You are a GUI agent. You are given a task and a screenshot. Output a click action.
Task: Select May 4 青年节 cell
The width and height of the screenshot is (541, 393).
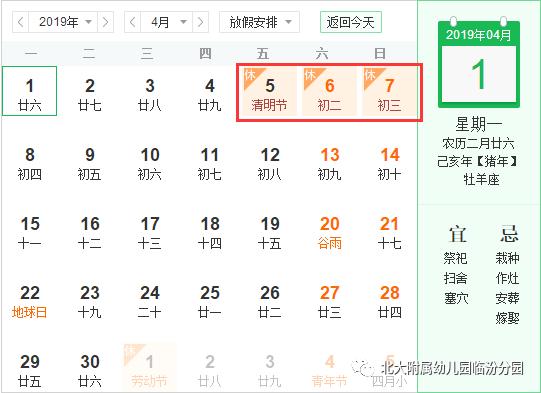(x=329, y=371)
